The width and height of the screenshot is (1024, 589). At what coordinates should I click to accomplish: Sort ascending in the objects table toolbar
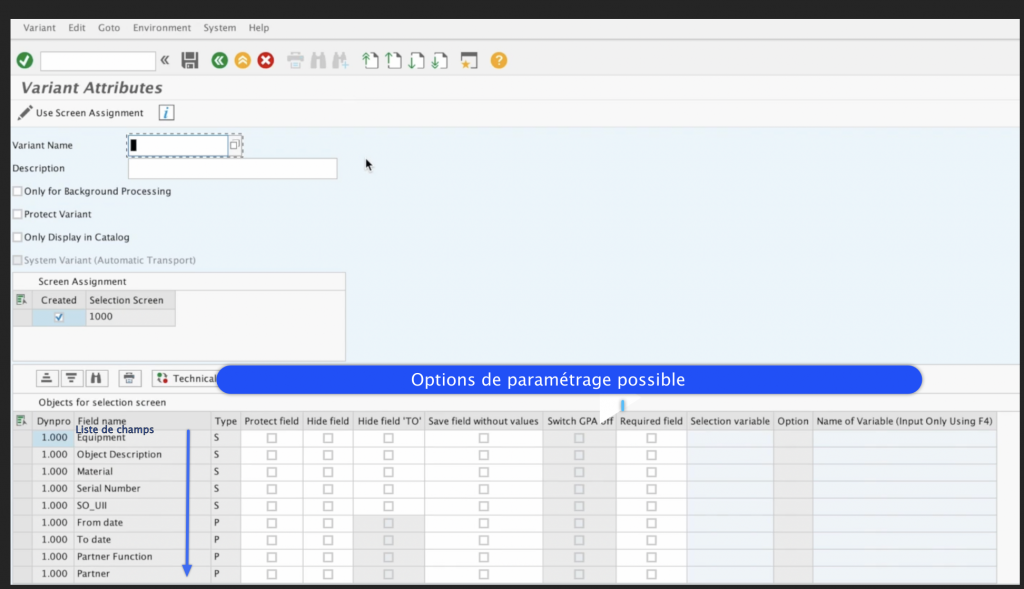(x=46, y=378)
